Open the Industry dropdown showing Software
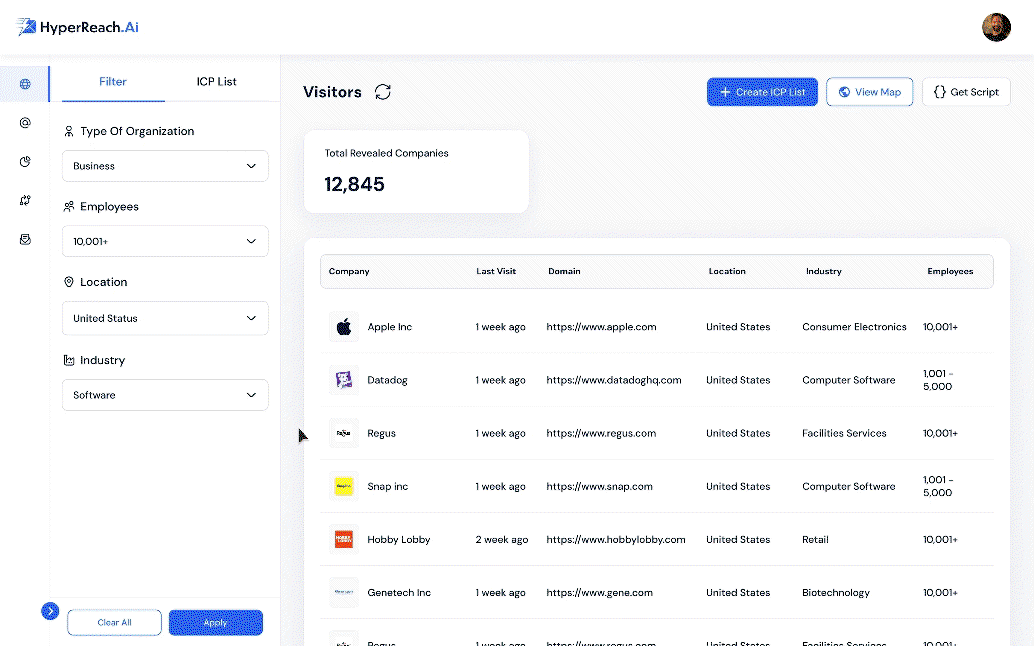1034x646 pixels. click(165, 395)
